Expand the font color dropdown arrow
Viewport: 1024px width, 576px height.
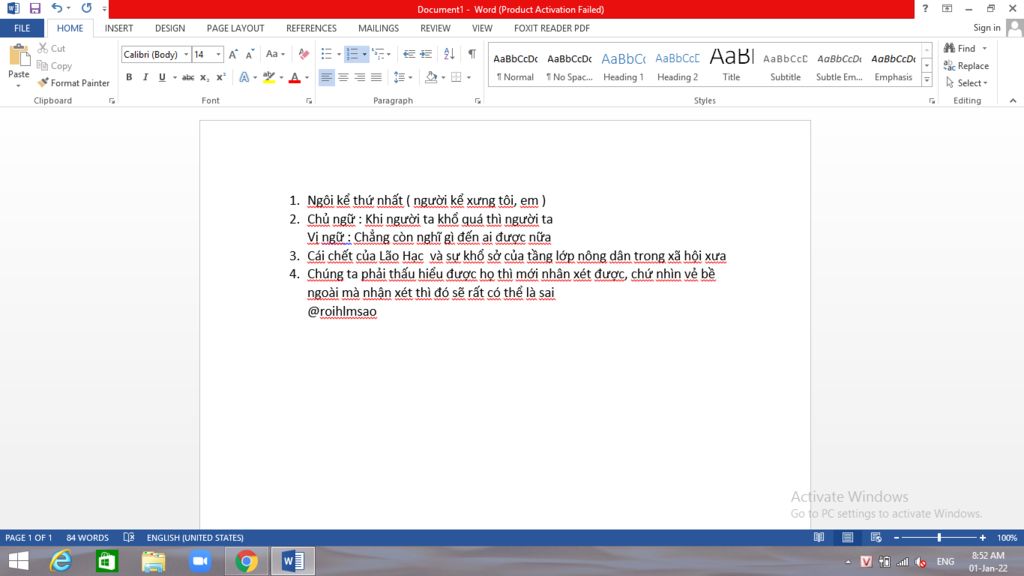pyautogui.click(x=307, y=78)
